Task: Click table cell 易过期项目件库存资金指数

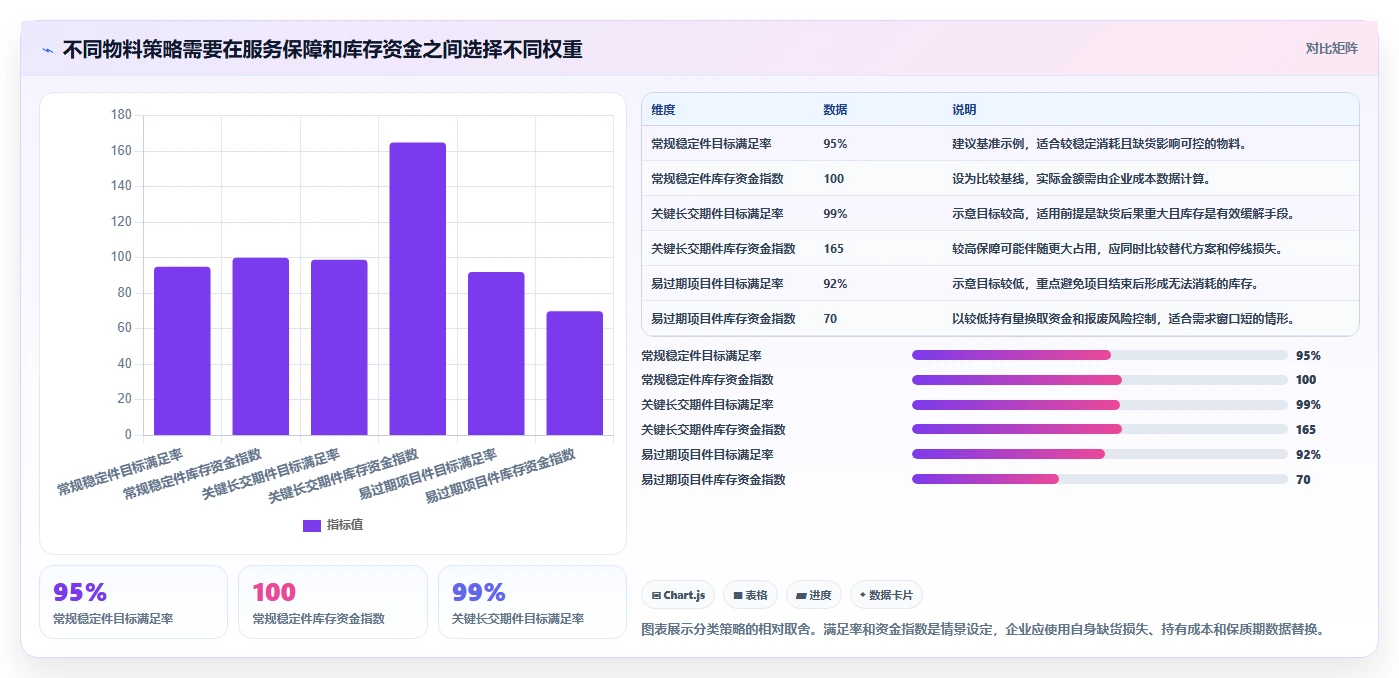Action: (x=723, y=319)
